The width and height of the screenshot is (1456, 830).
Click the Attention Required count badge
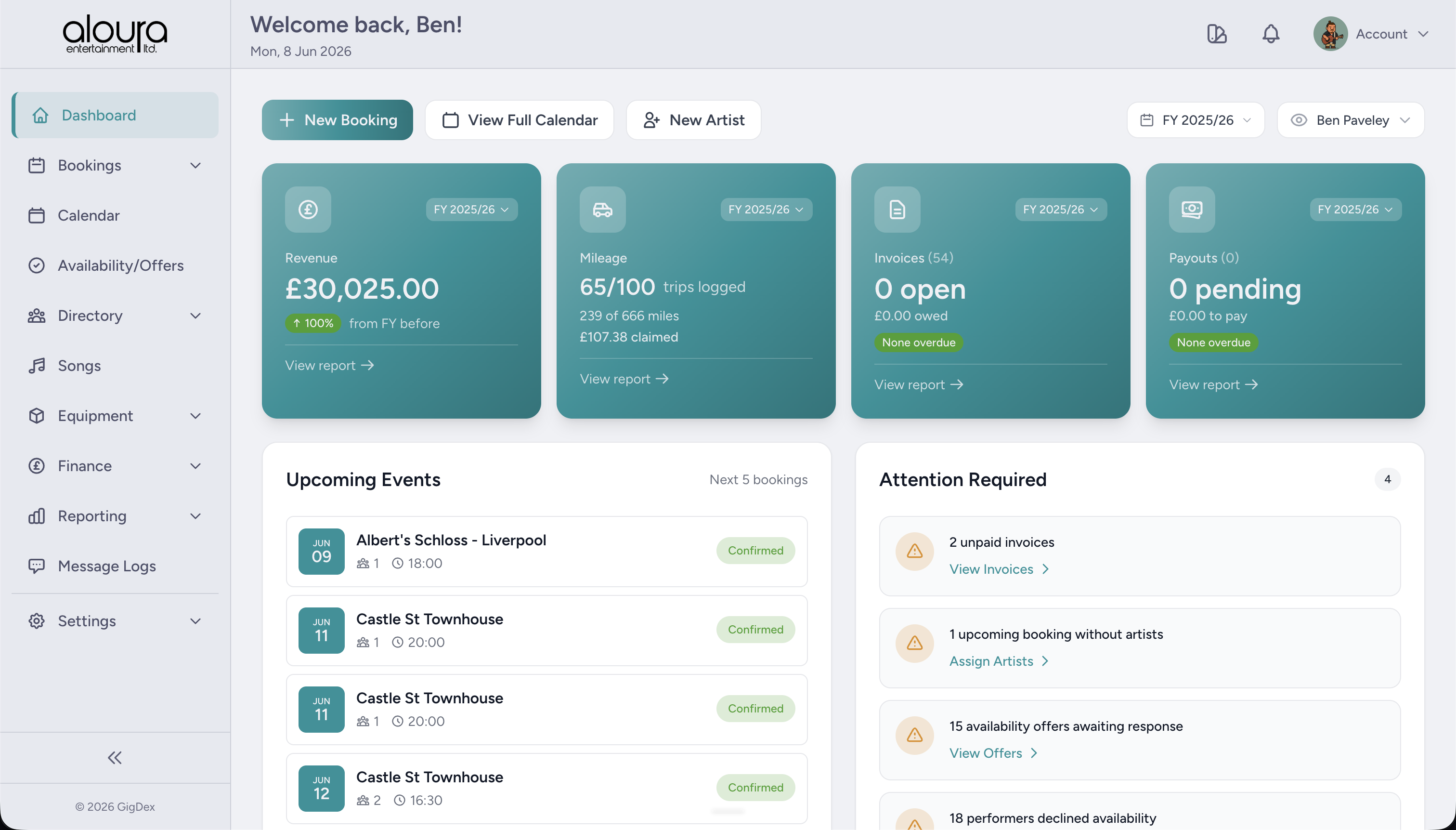coord(1387,479)
